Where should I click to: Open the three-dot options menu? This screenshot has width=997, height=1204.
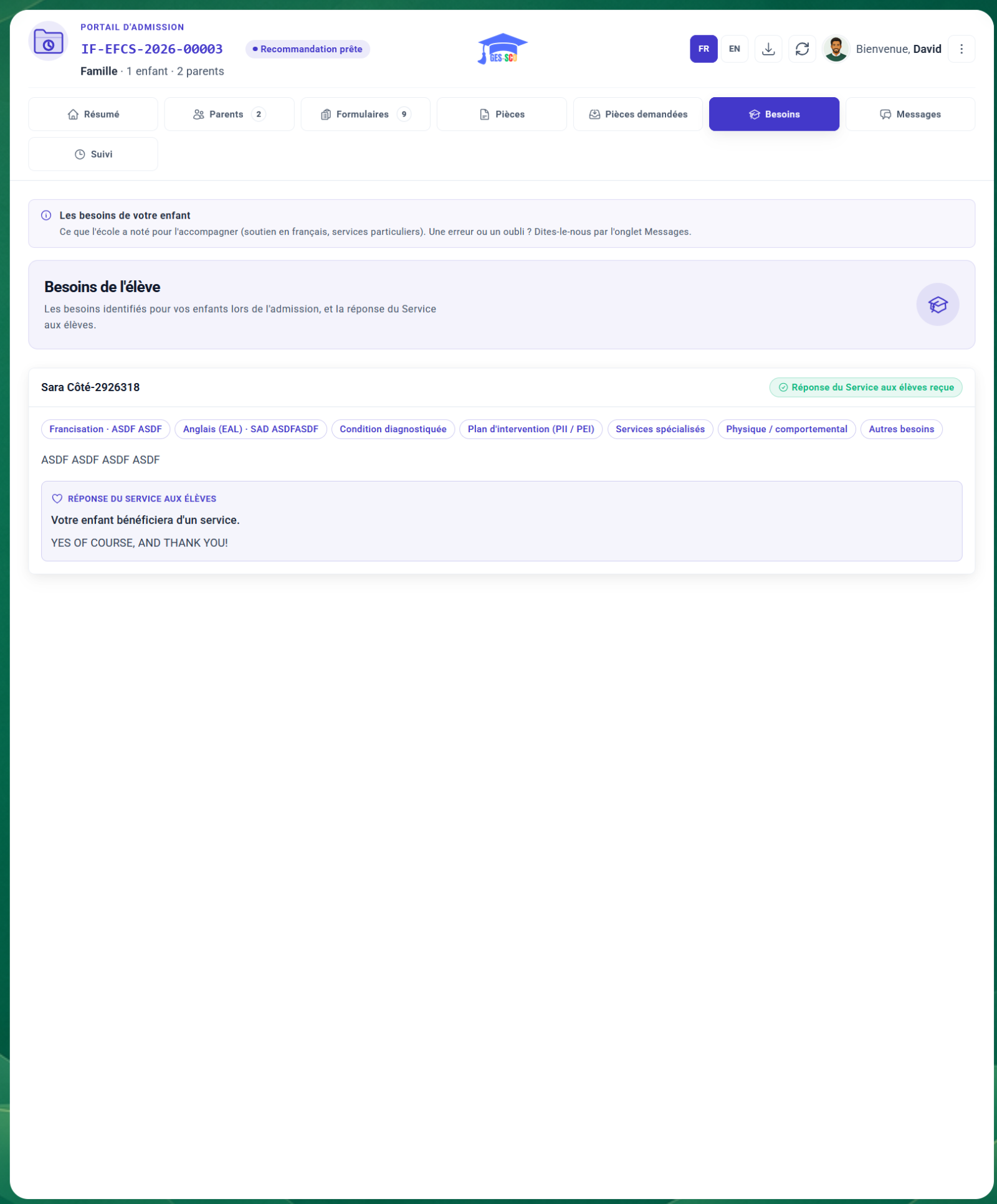point(961,49)
